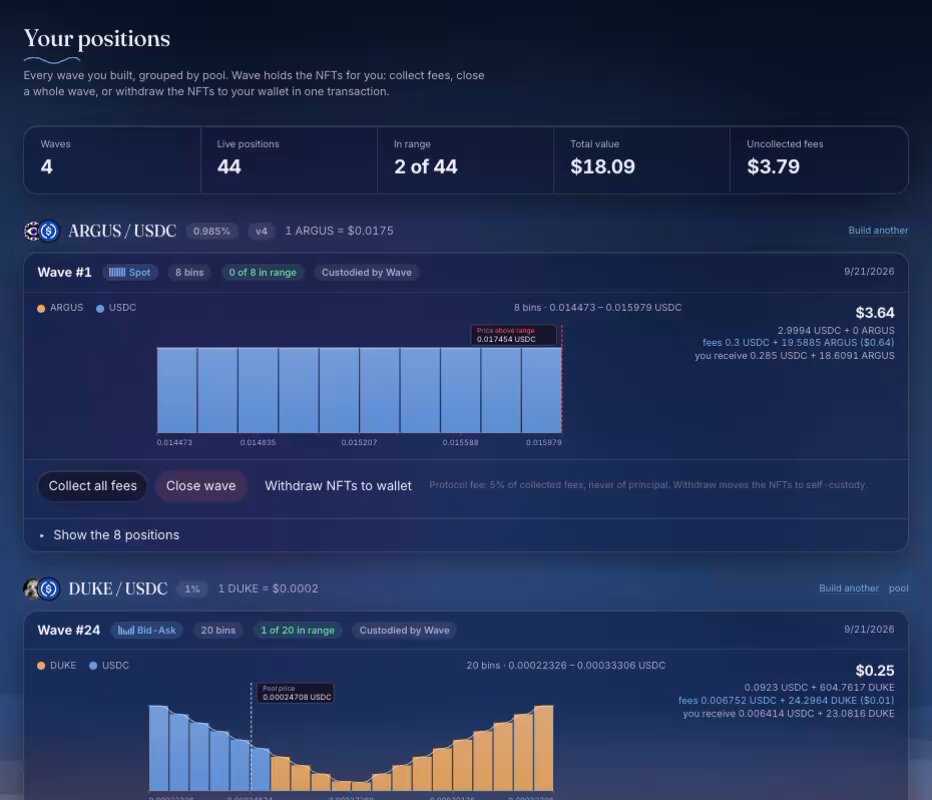Click the orange DUKE legend dot
The width and height of the screenshot is (932, 800).
click(x=41, y=666)
